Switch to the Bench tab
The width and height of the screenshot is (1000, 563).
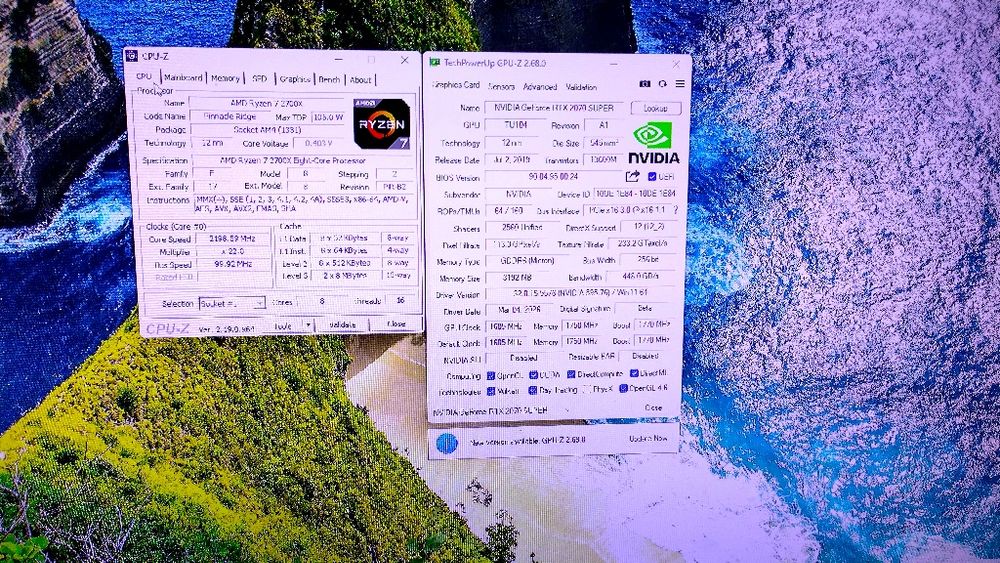point(329,80)
